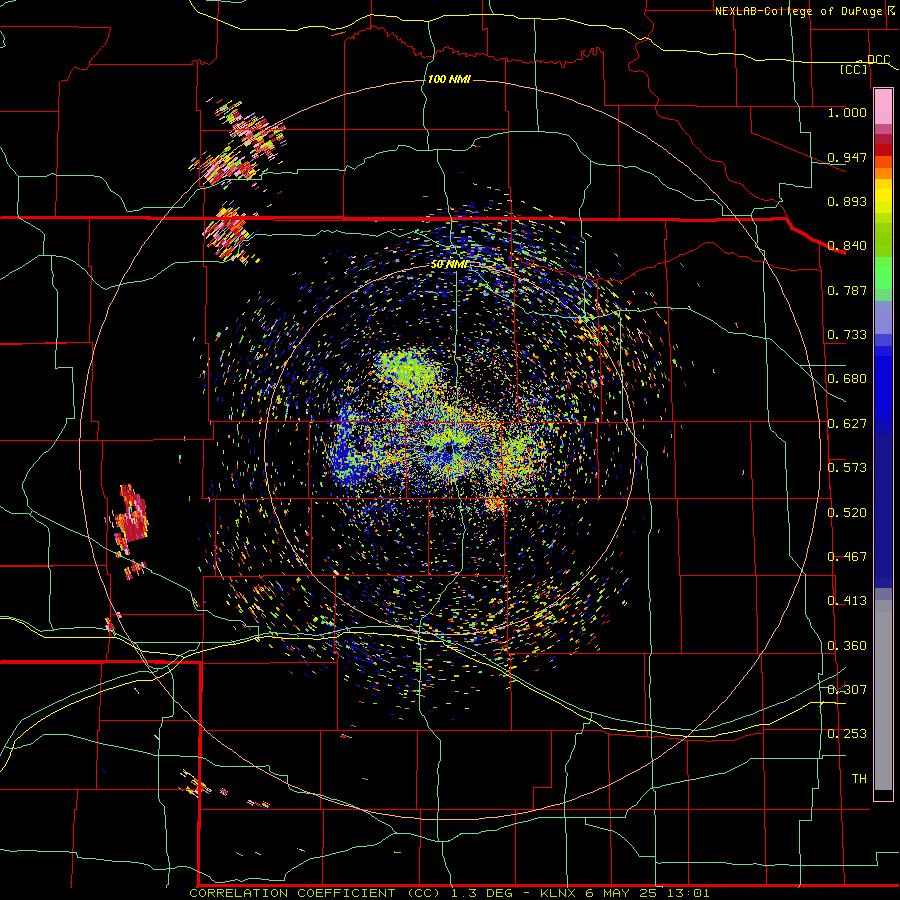The height and width of the screenshot is (900, 900).
Task: Click the CORRELATION COEFFICIENT (CC) caption text
Action: [314, 893]
